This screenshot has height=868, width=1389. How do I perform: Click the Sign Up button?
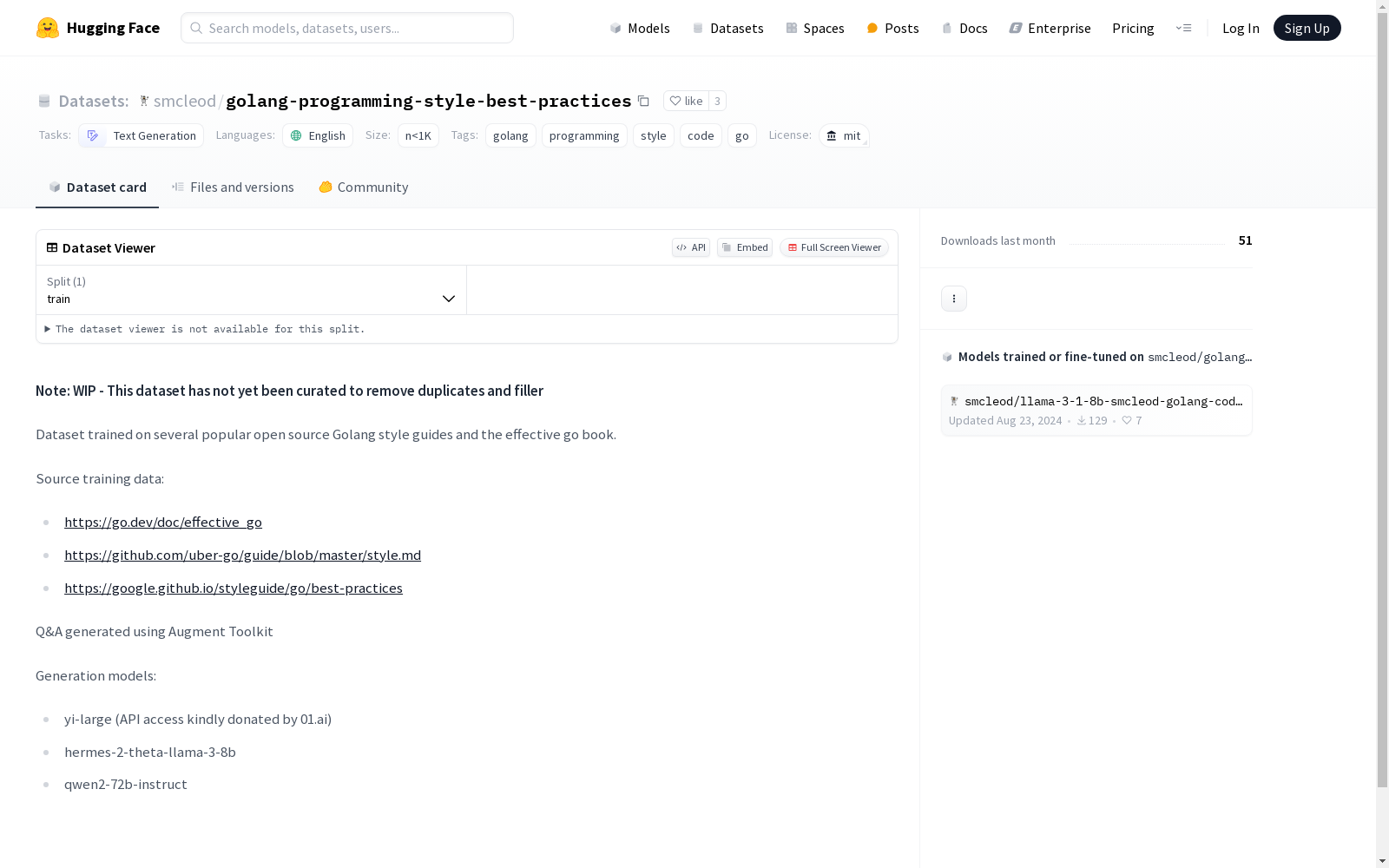tap(1307, 28)
